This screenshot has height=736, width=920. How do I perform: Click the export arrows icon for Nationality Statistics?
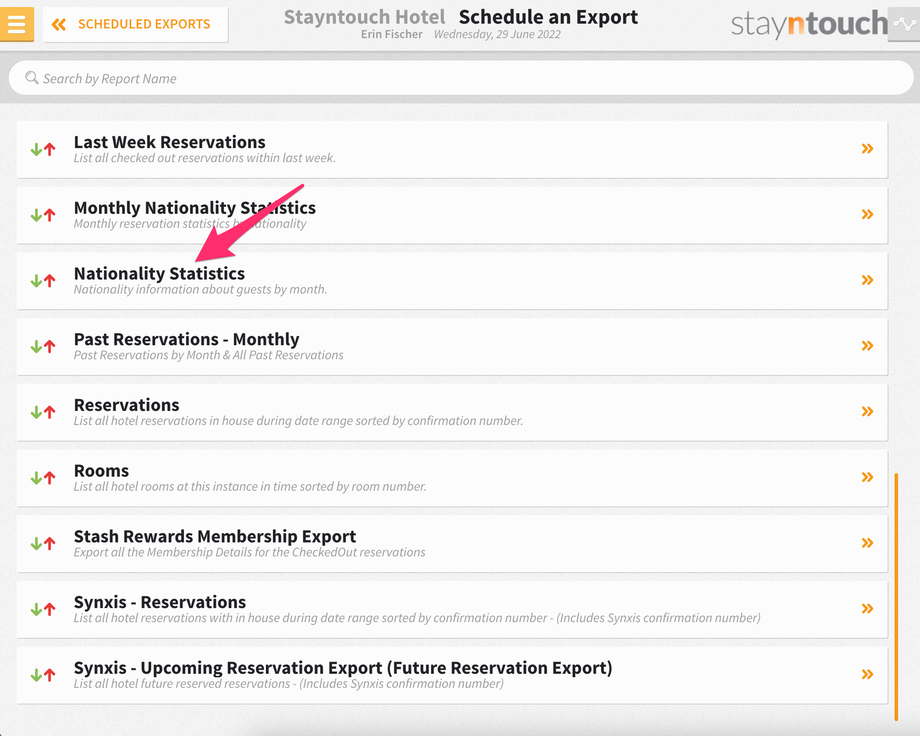[x=43, y=281]
